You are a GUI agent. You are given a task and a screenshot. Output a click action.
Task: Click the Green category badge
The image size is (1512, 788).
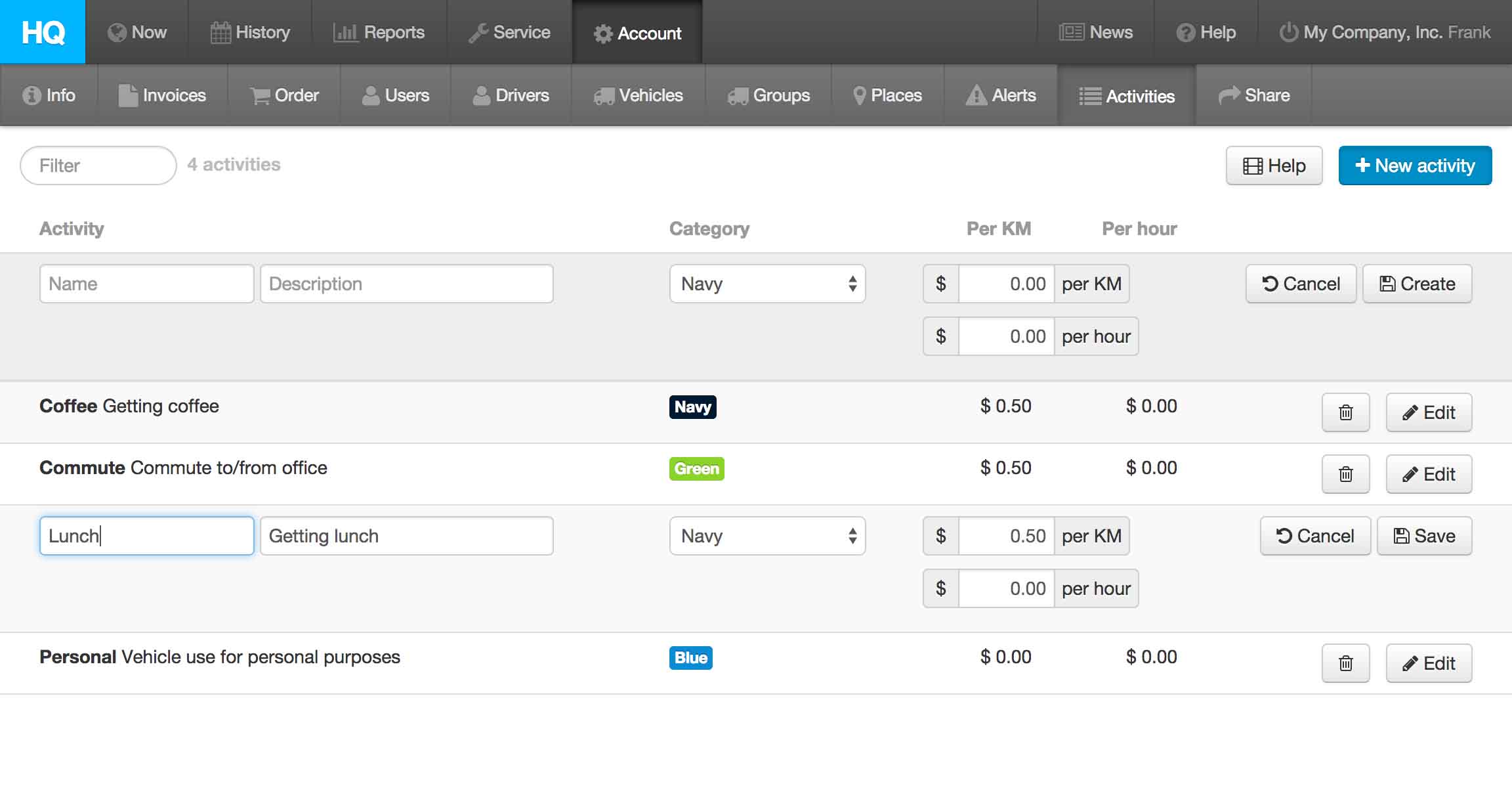pyautogui.click(x=696, y=469)
